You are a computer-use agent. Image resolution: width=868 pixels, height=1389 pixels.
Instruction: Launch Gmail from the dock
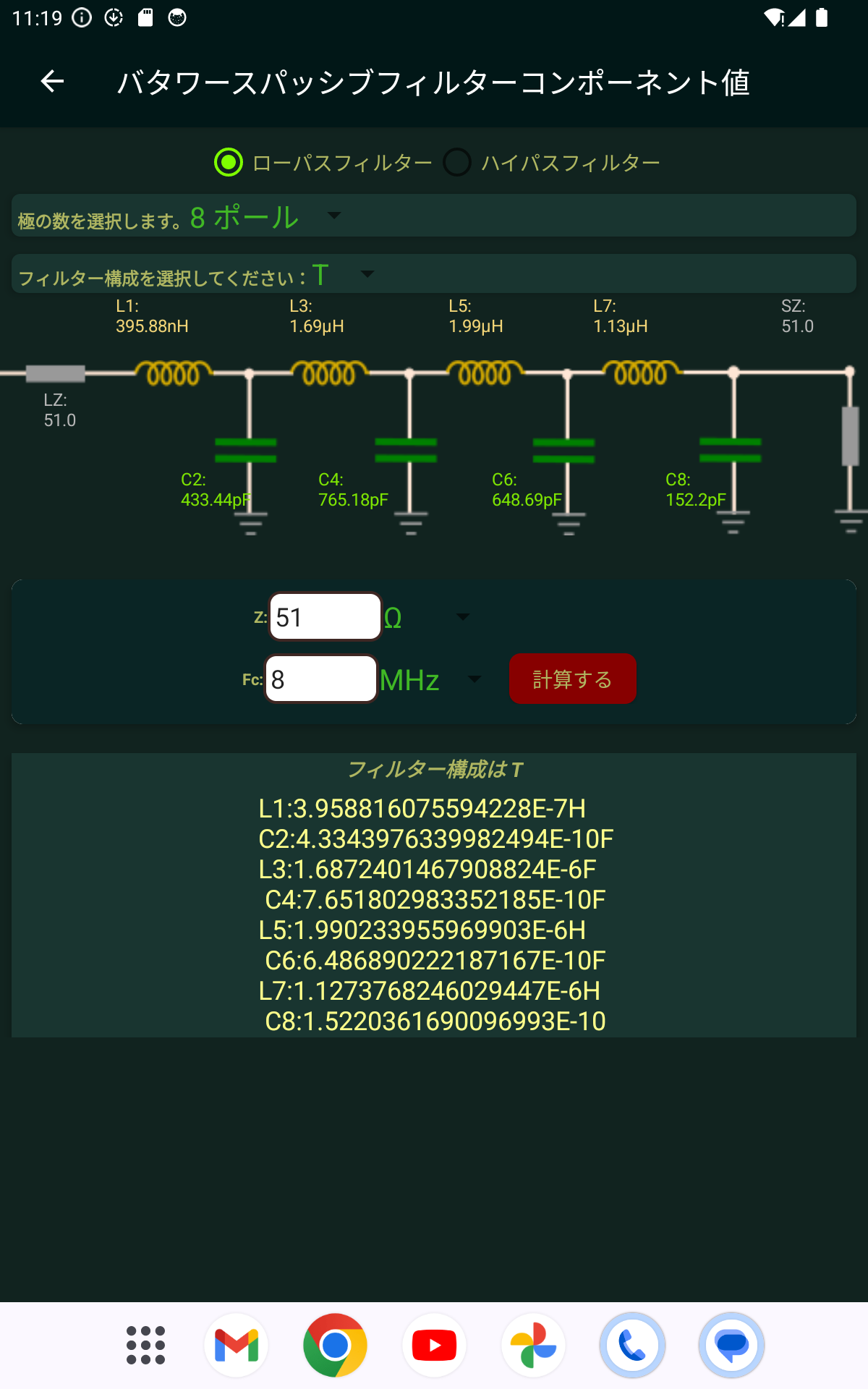pyautogui.click(x=237, y=1346)
